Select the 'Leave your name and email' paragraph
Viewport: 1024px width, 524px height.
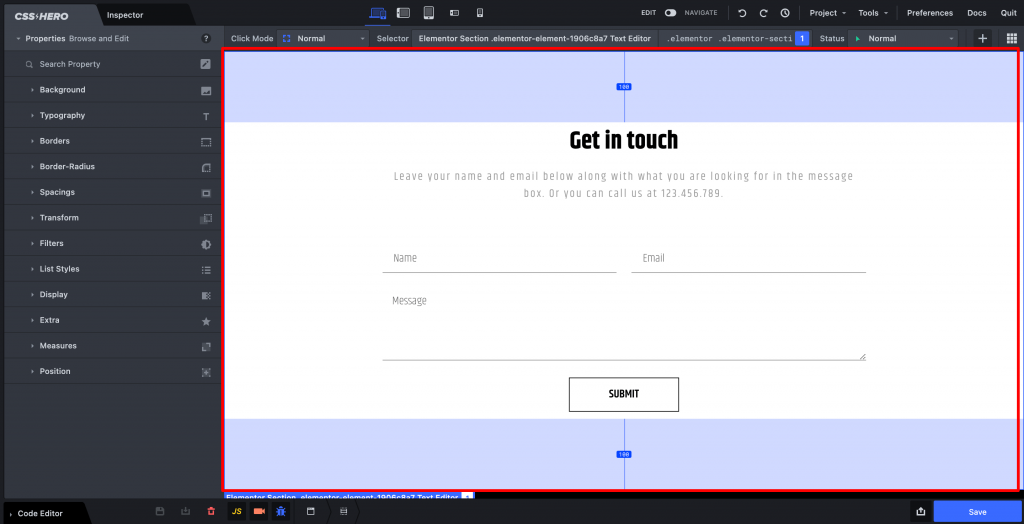(x=624, y=185)
